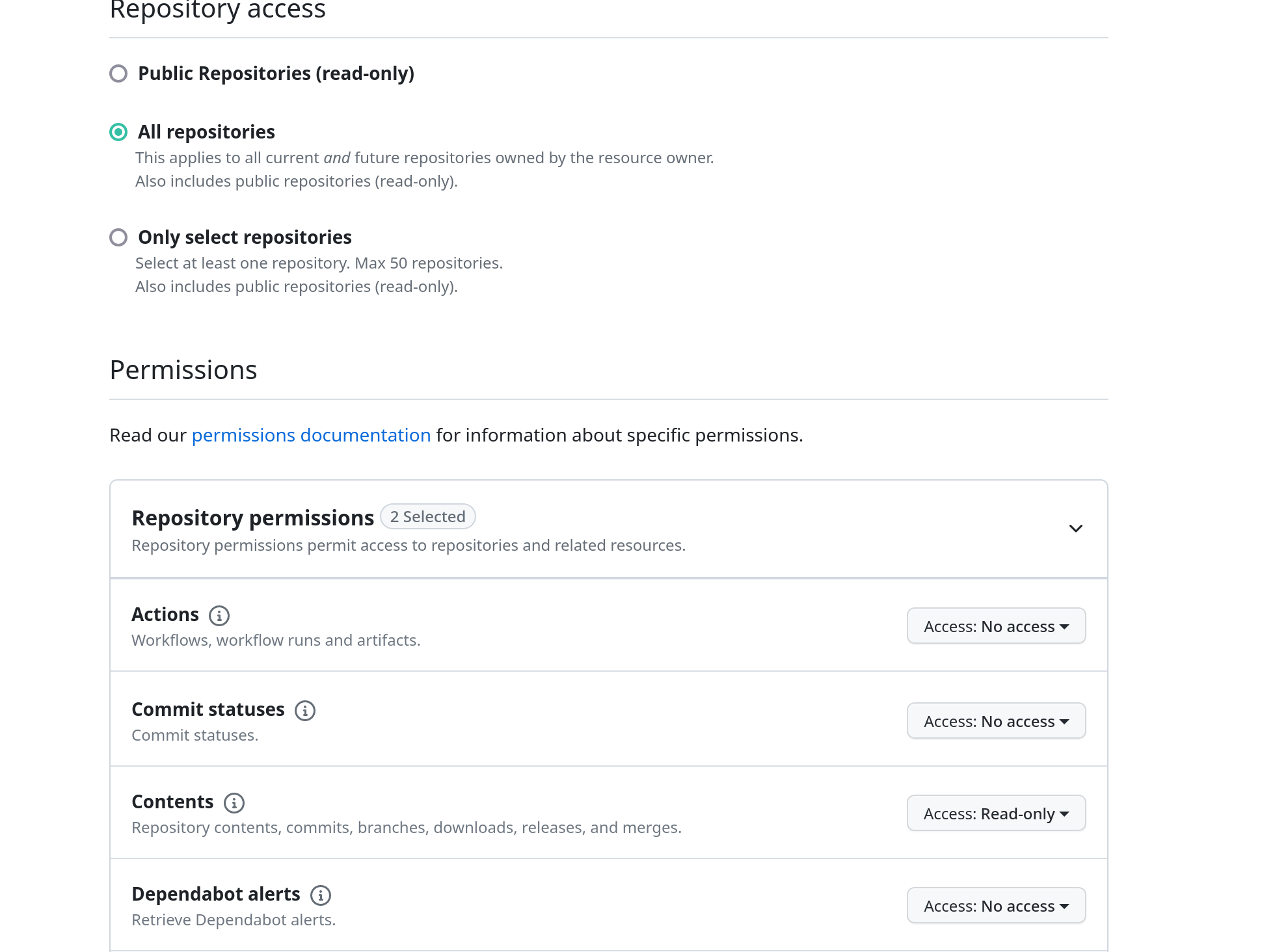Click the Only select repositories label
The height and width of the screenshot is (952, 1262).
pos(245,237)
